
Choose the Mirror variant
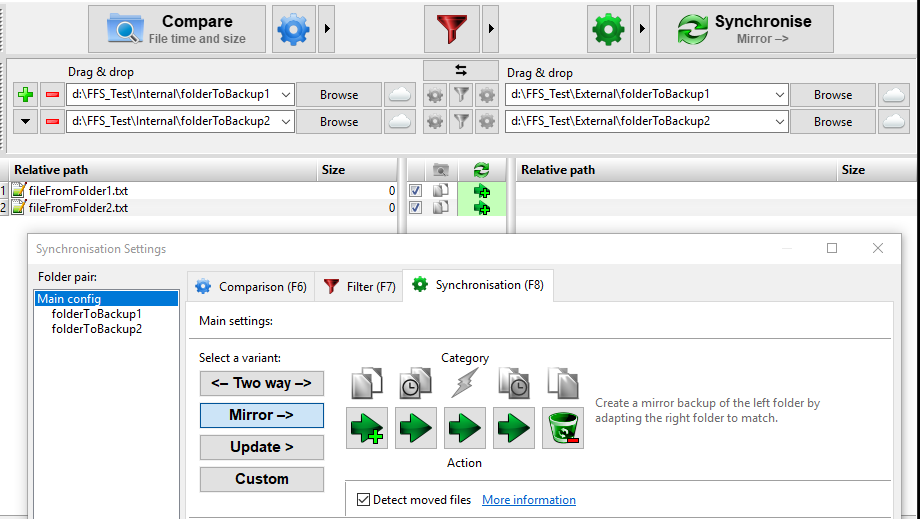point(262,415)
